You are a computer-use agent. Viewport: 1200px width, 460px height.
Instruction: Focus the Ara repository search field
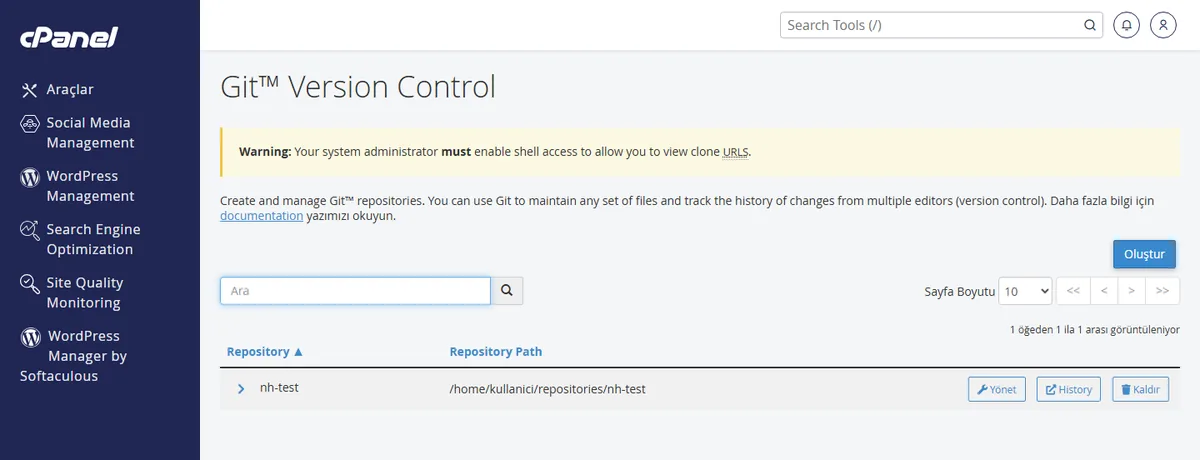(355, 290)
